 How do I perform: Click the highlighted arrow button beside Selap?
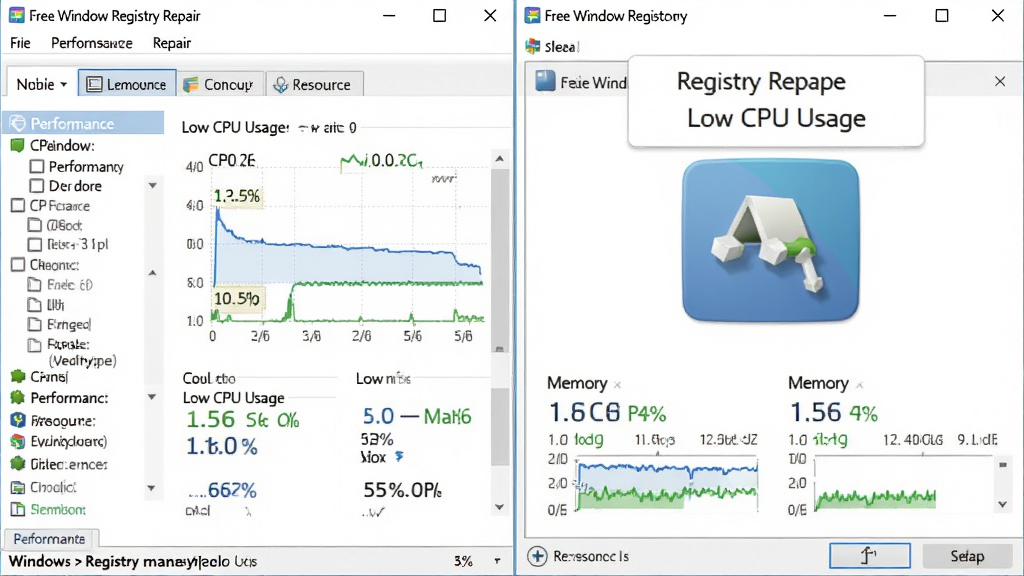(x=870, y=556)
